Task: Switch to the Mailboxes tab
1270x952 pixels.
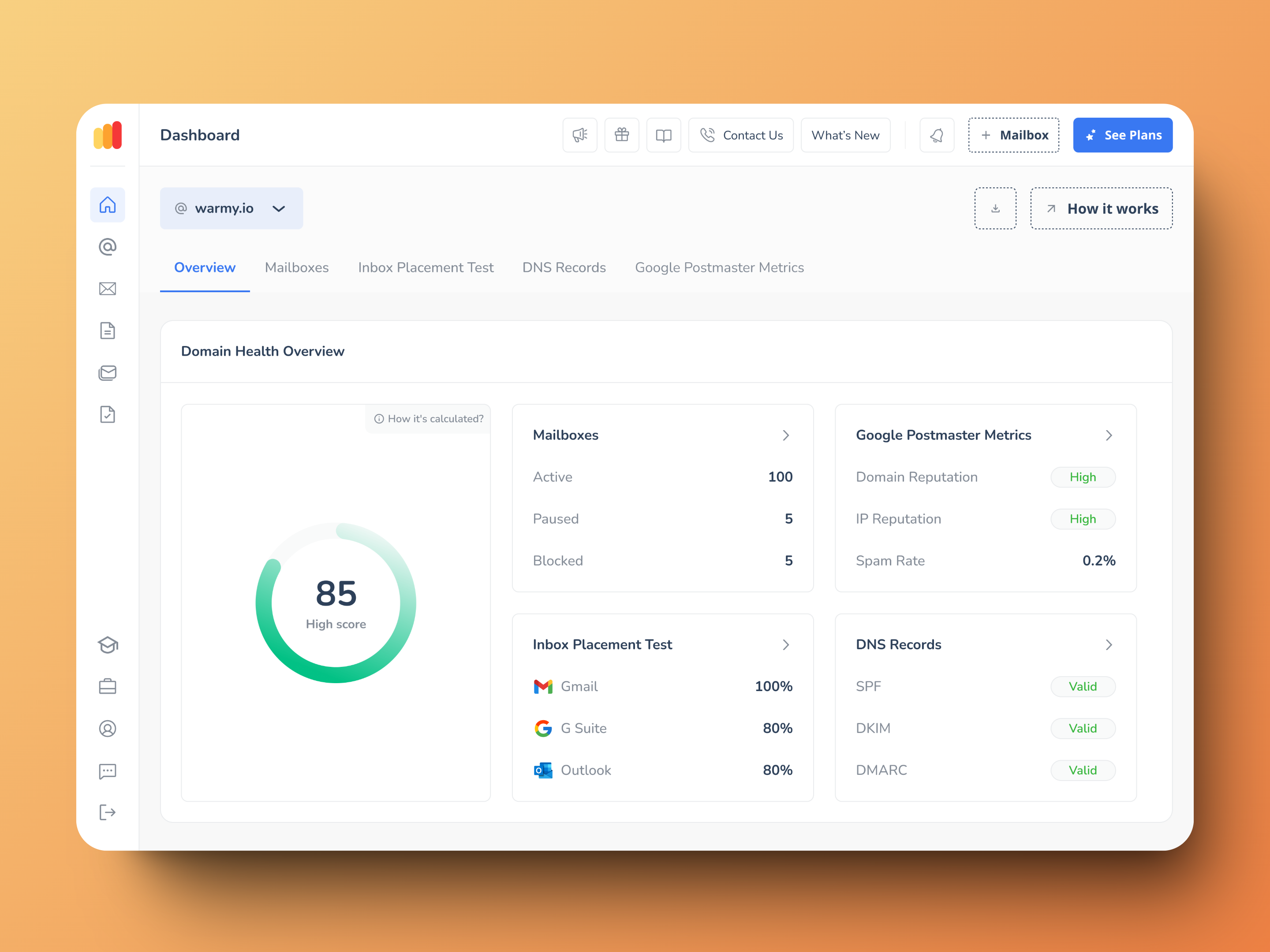Action: pos(296,268)
